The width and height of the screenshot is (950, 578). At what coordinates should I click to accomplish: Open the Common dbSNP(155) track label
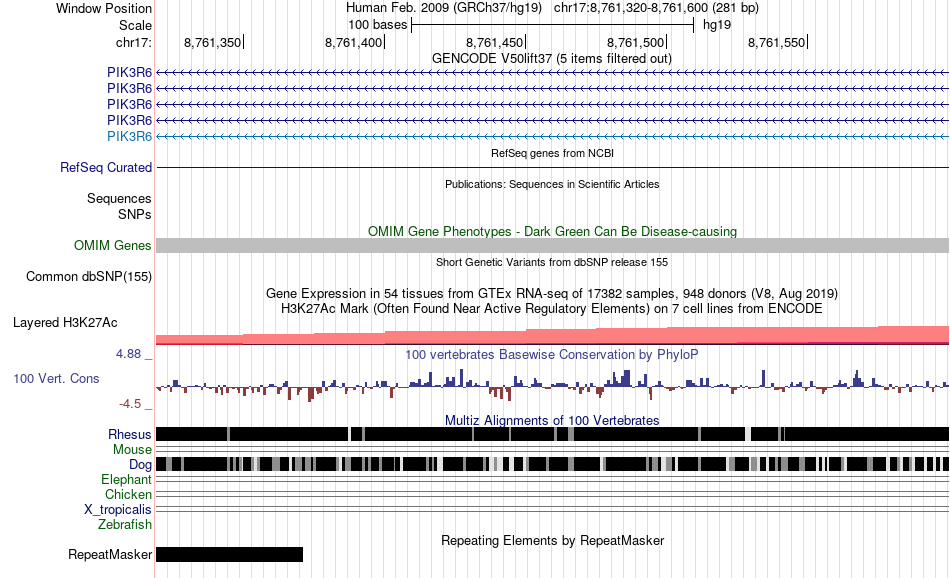pos(89,276)
